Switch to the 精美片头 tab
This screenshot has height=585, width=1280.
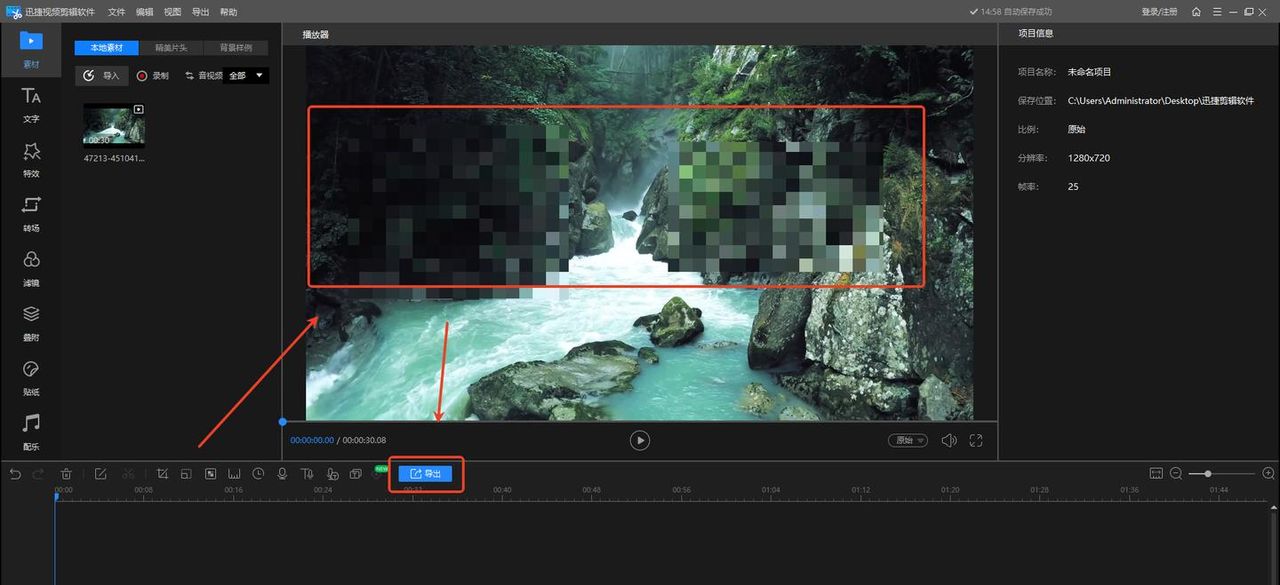click(171, 48)
